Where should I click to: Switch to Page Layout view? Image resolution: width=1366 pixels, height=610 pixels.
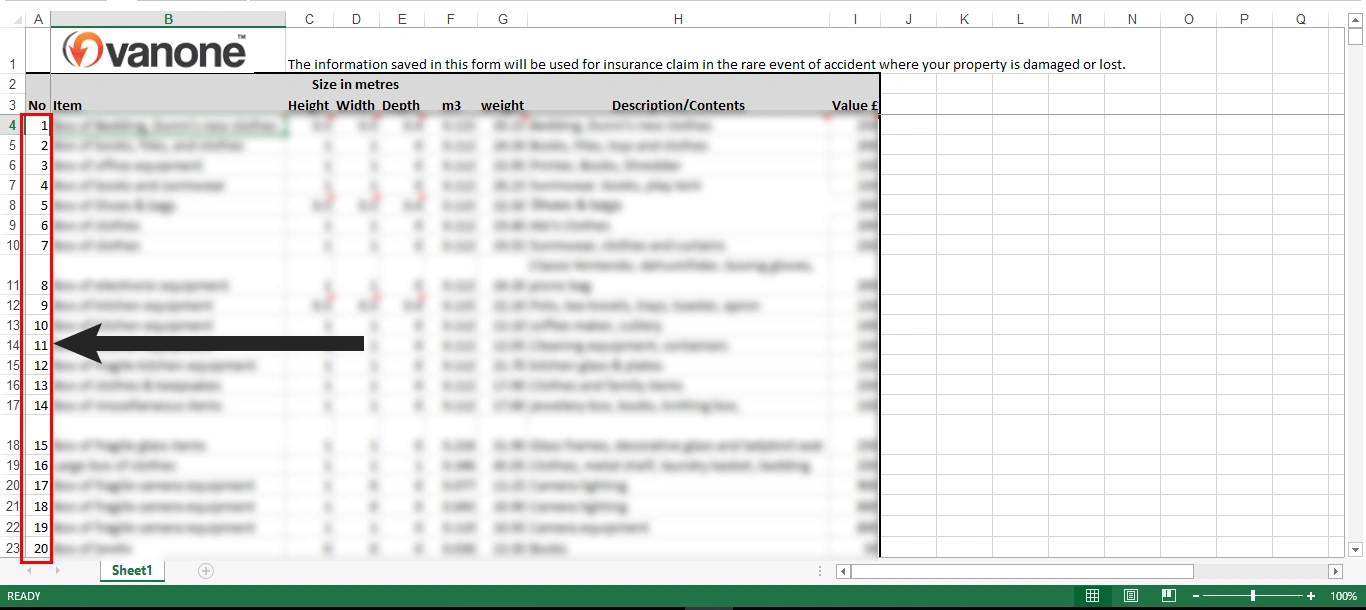pos(1130,596)
